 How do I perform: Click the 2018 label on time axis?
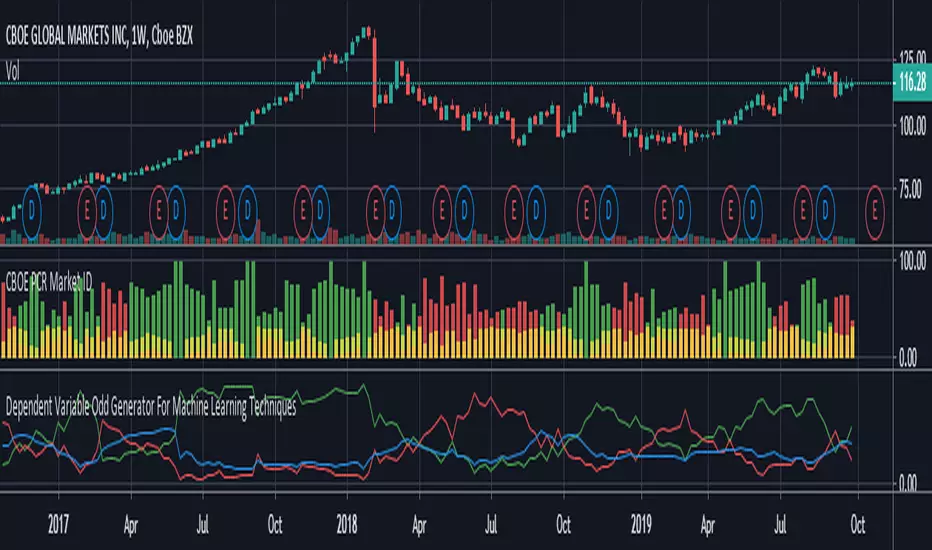[347, 524]
